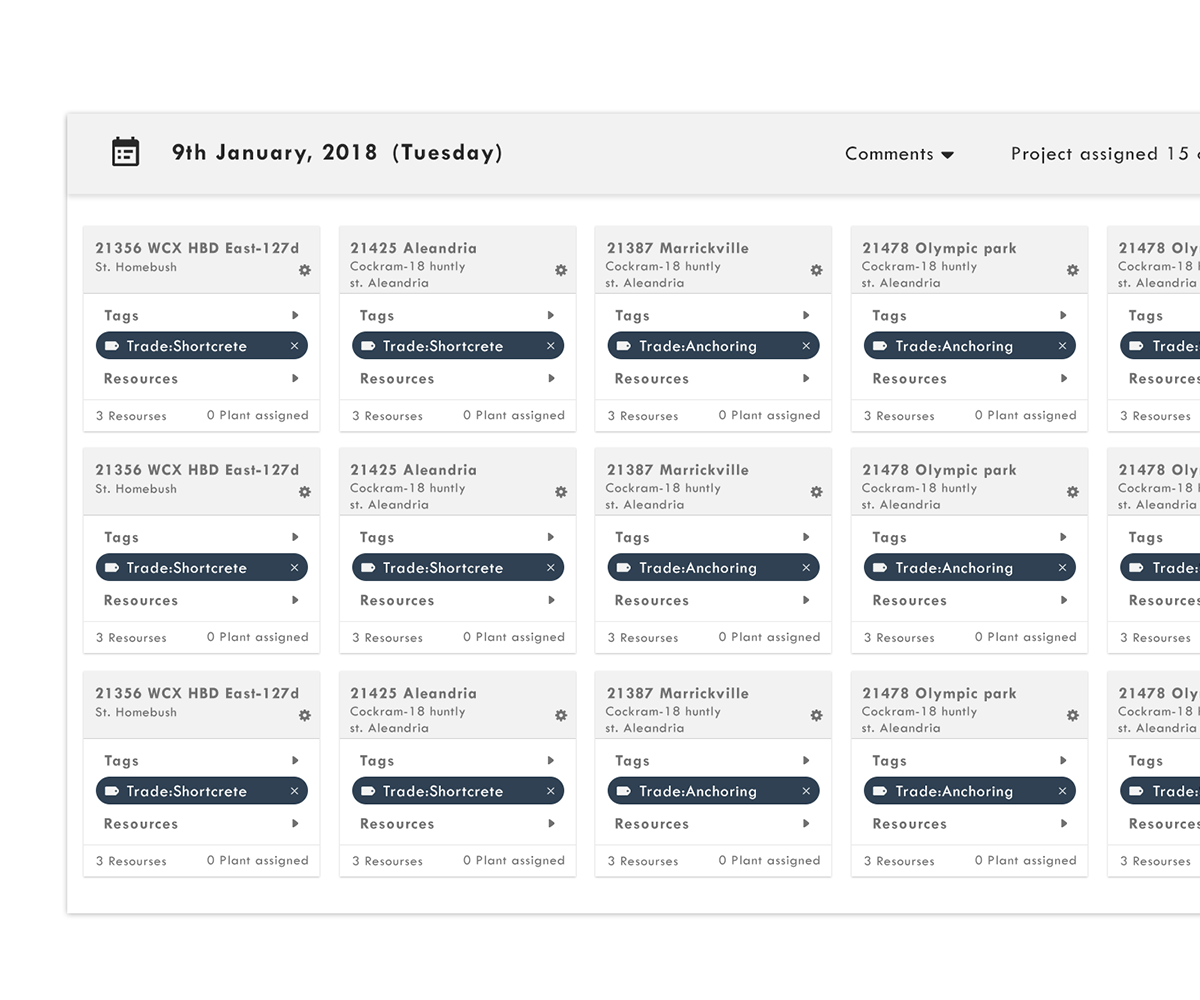The height and width of the screenshot is (1000, 1200).
Task: Open gear settings on bottom-row 21425 Aleandria card
Action: click(x=561, y=715)
